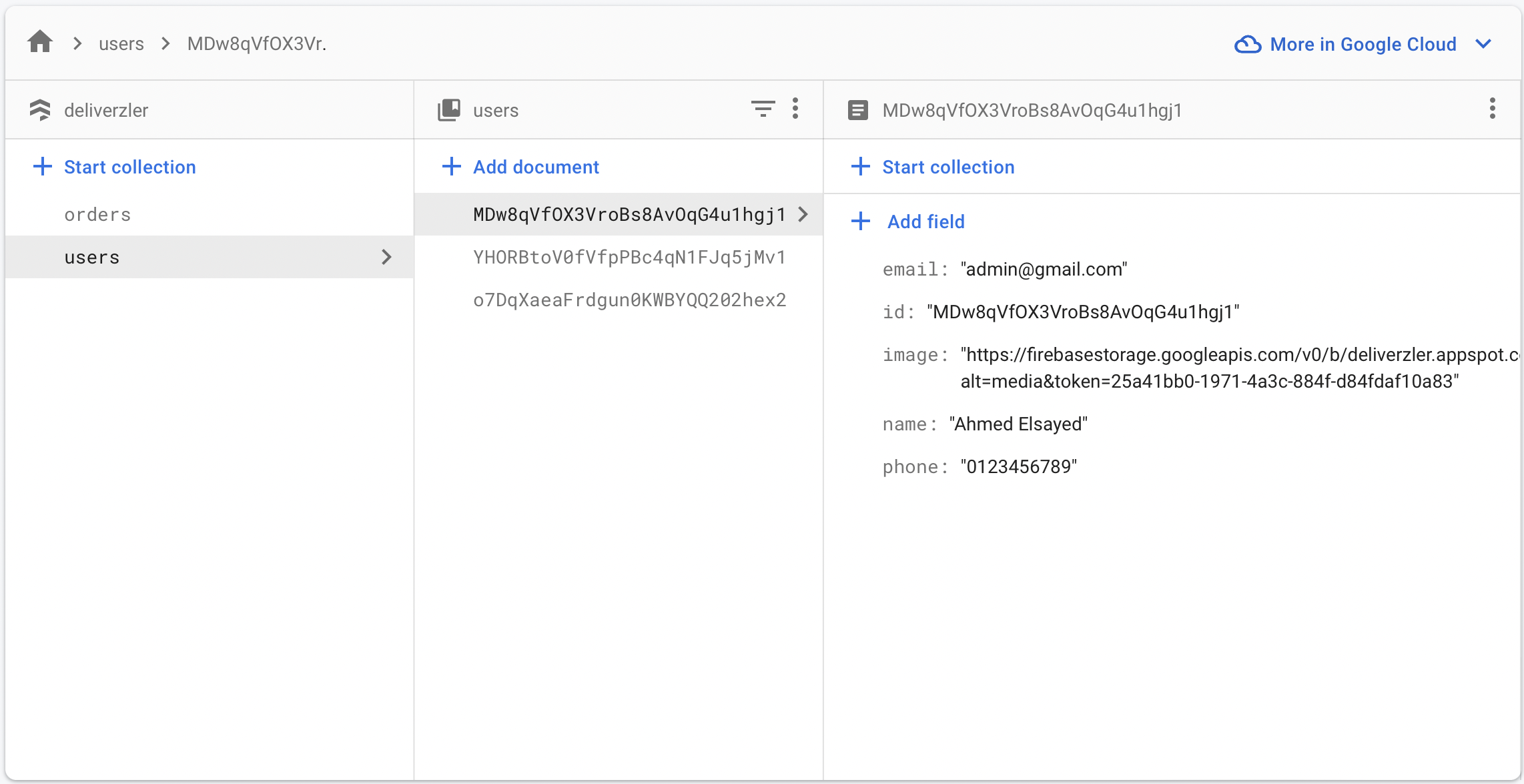Screen dimensions: 1524x784
Task: Click users breadcrumb link
Action: (121, 44)
